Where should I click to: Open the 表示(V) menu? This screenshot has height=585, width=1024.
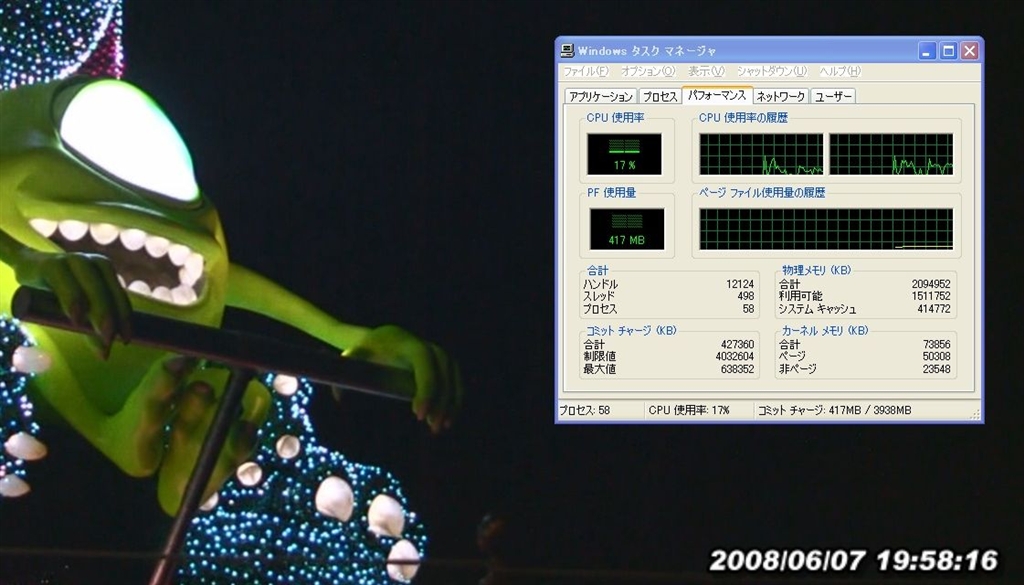pos(706,71)
